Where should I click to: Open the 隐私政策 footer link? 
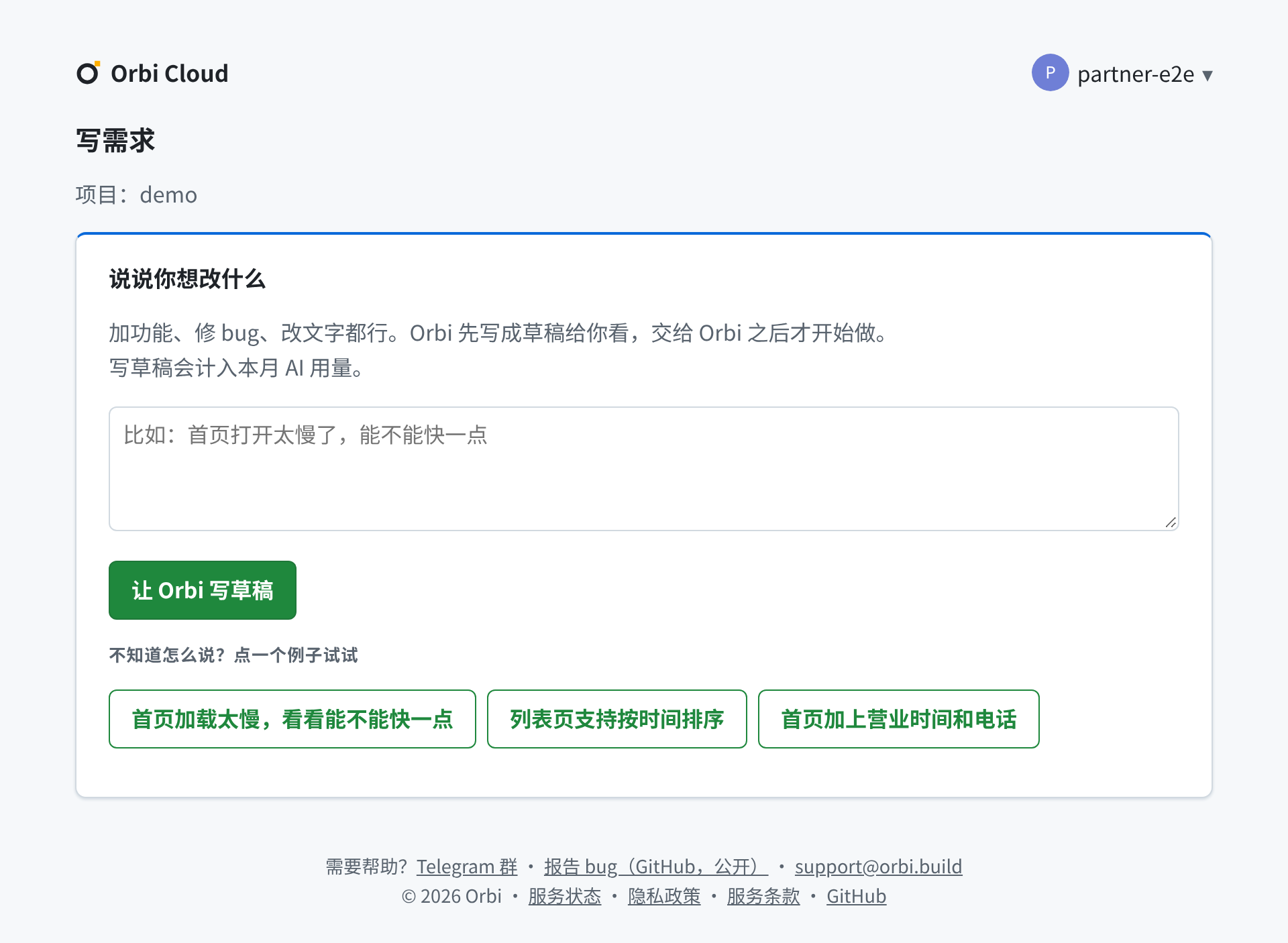[664, 896]
